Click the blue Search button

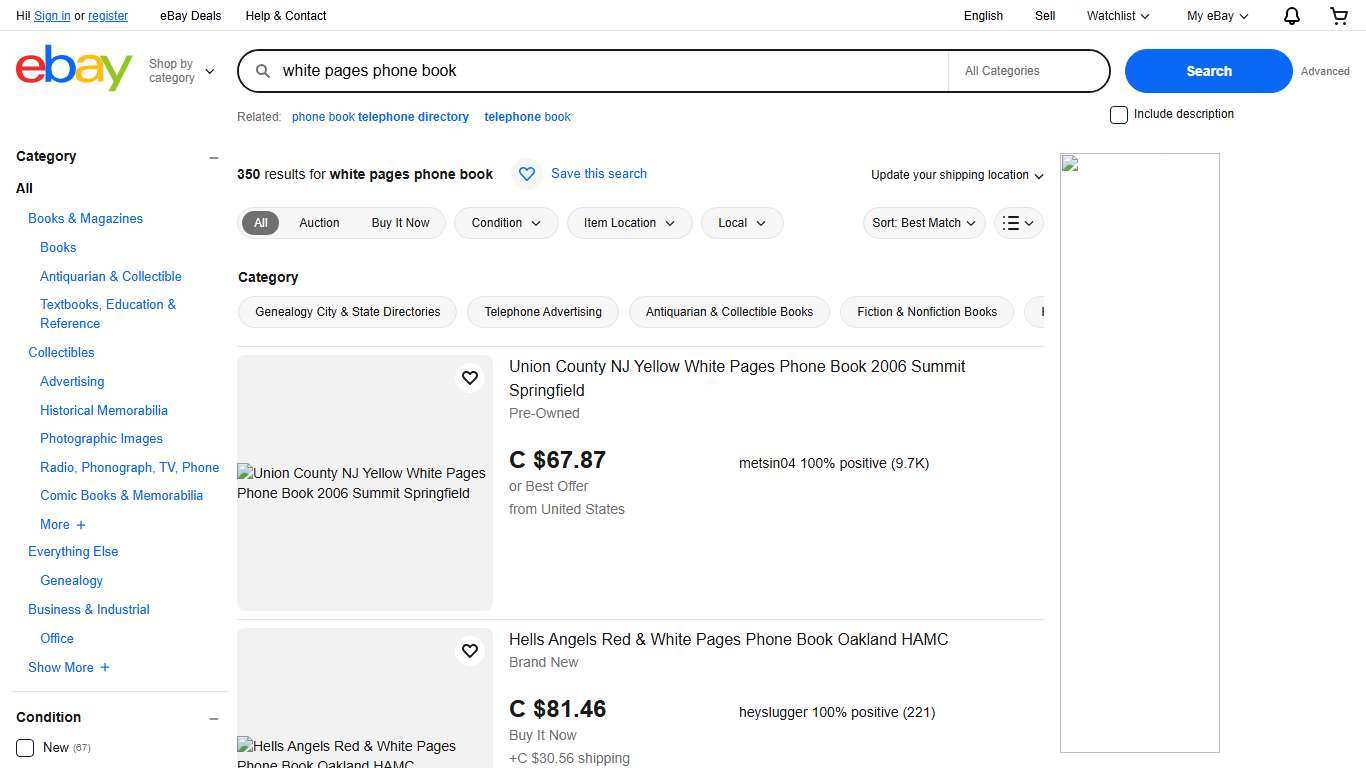point(1208,70)
